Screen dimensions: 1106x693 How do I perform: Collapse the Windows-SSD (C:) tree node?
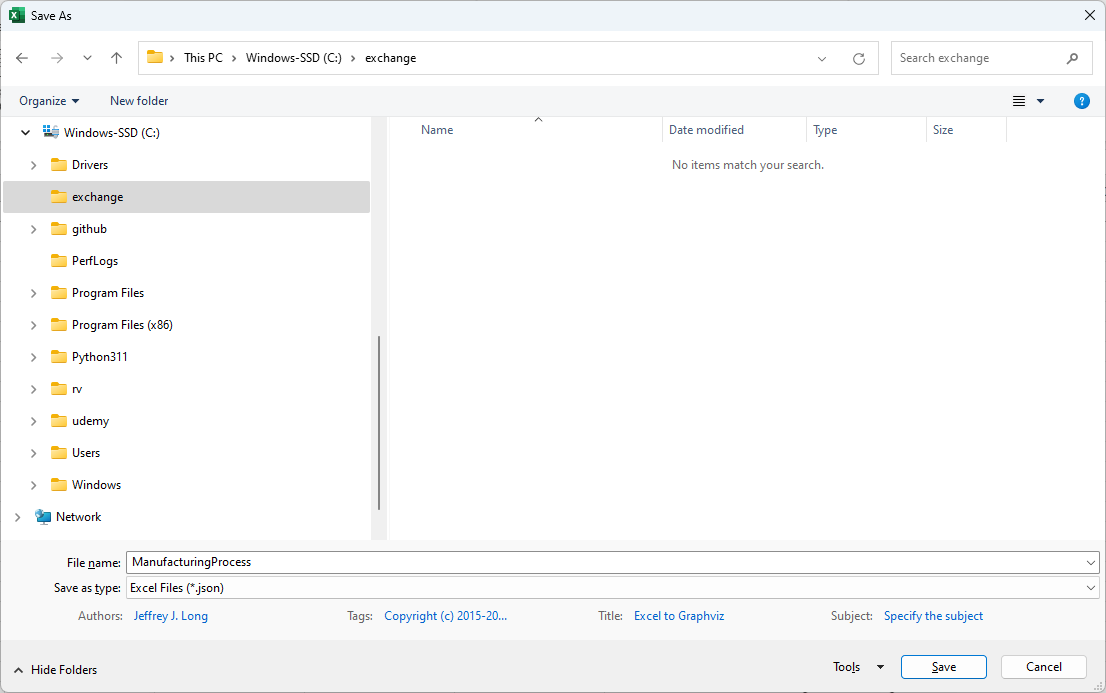pos(25,133)
